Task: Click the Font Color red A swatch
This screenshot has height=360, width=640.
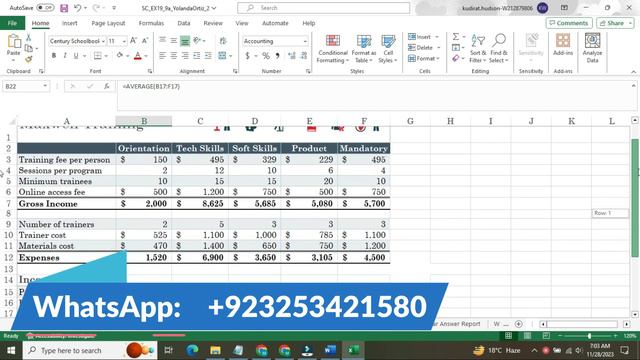Action: click(138, 56)
